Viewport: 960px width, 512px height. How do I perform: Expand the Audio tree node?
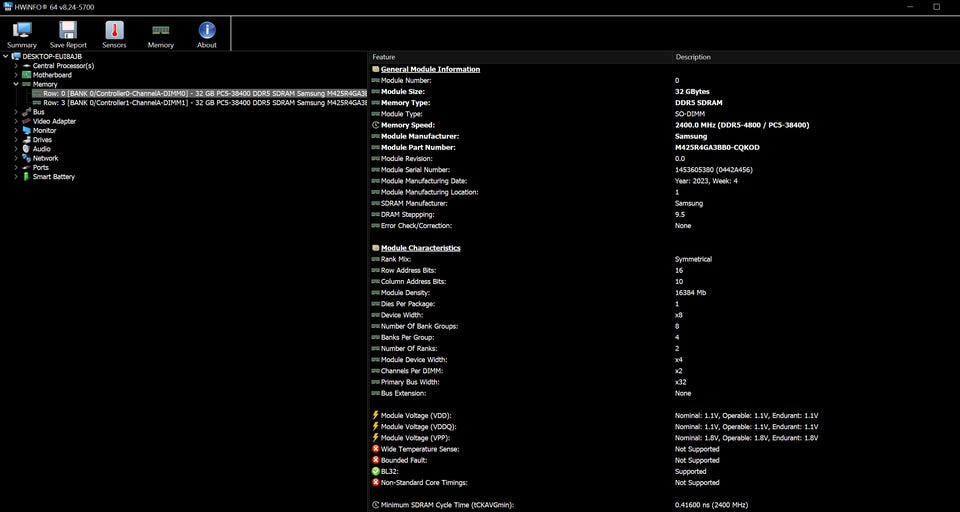coord(17,149)
